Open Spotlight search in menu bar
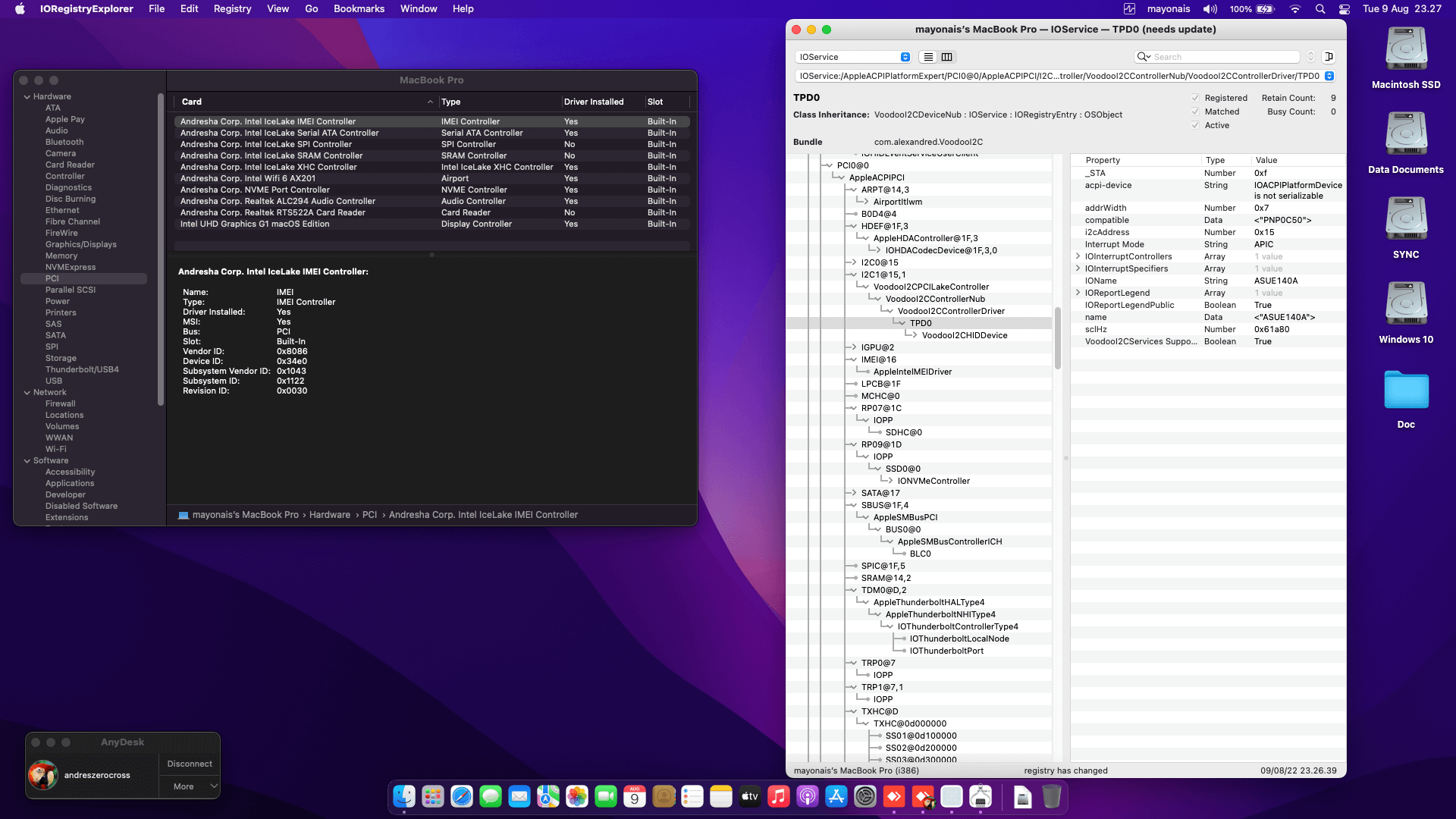This screenshot has width=1456, height=819. [1320, 9]
